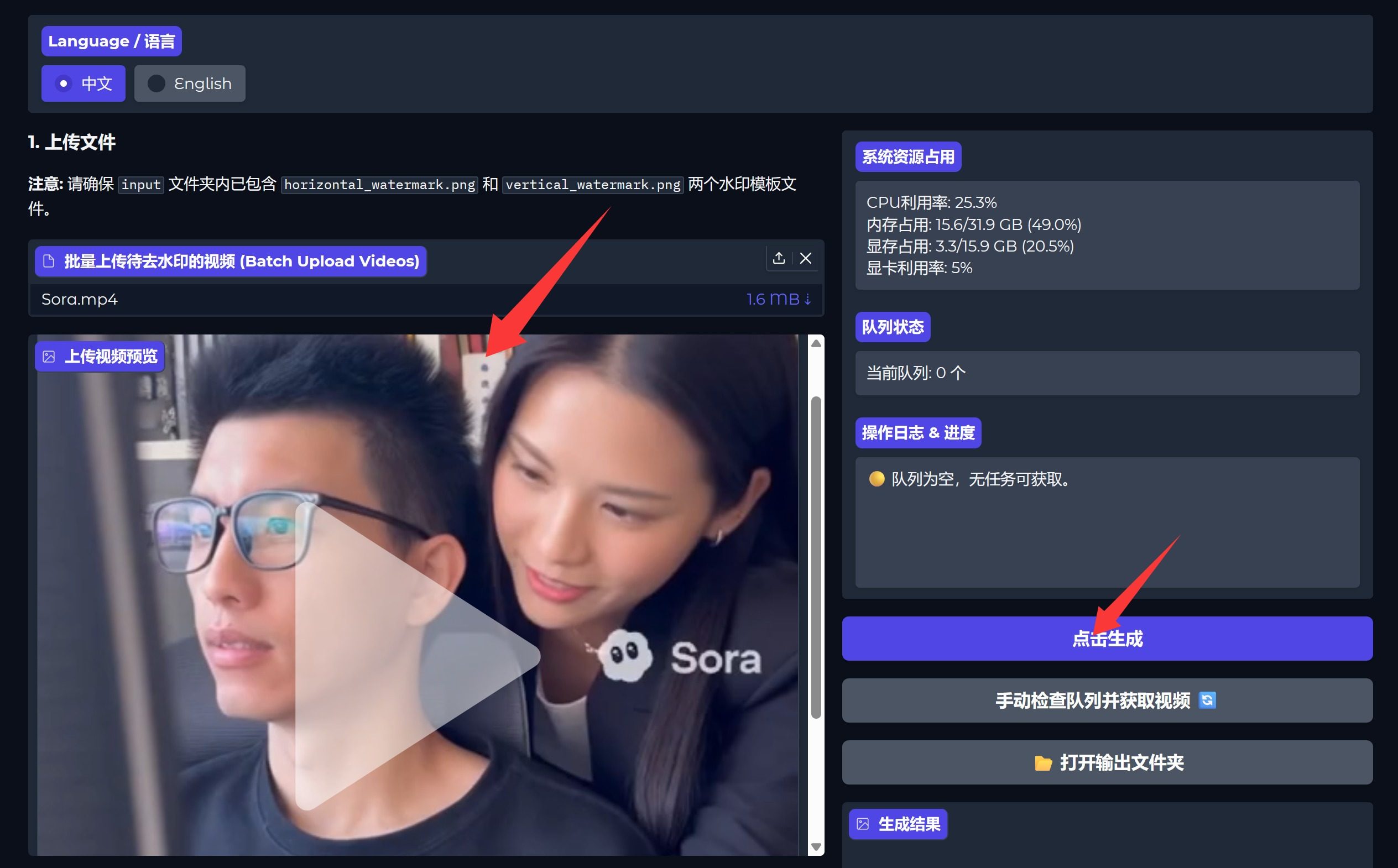The height and width of the screenshot is (868, 1398).
Task: Click the 当前队列 status field
Action: (1107, 373)
